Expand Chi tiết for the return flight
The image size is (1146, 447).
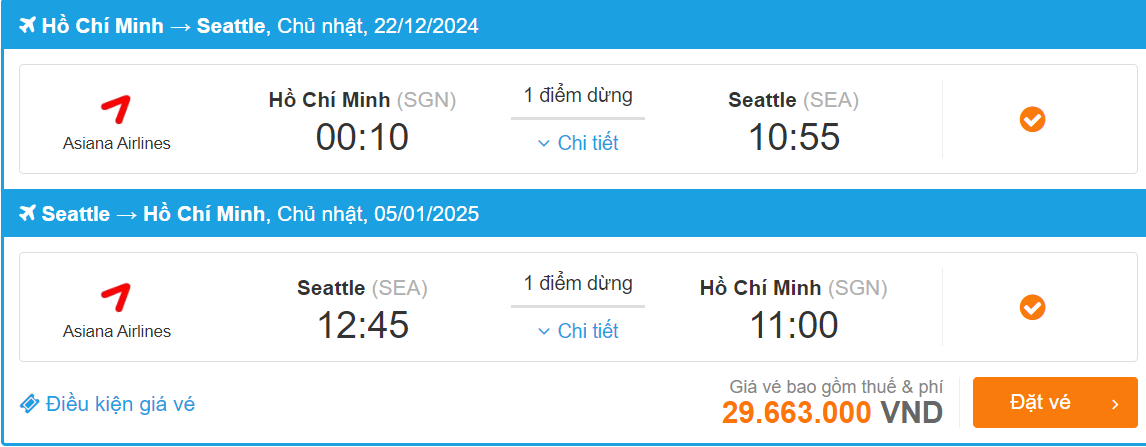587,331
